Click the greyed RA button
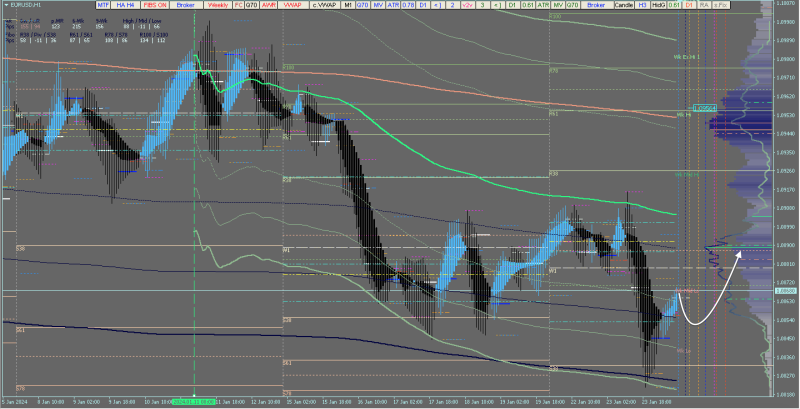Image resolution: width=800 pixels, height=409 pixels. tap(704, 5)
